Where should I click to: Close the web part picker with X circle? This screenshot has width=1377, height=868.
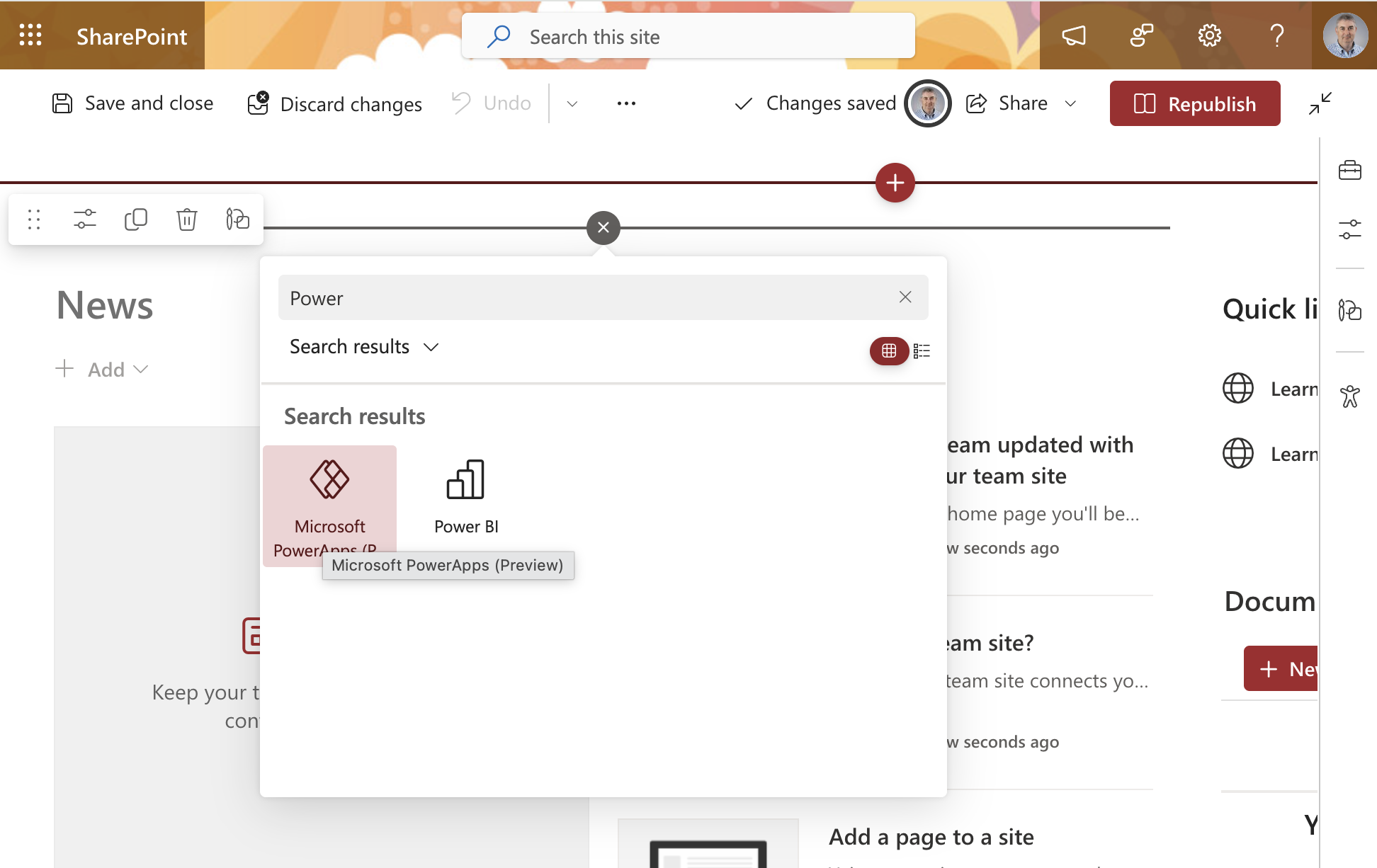point(603,228)
